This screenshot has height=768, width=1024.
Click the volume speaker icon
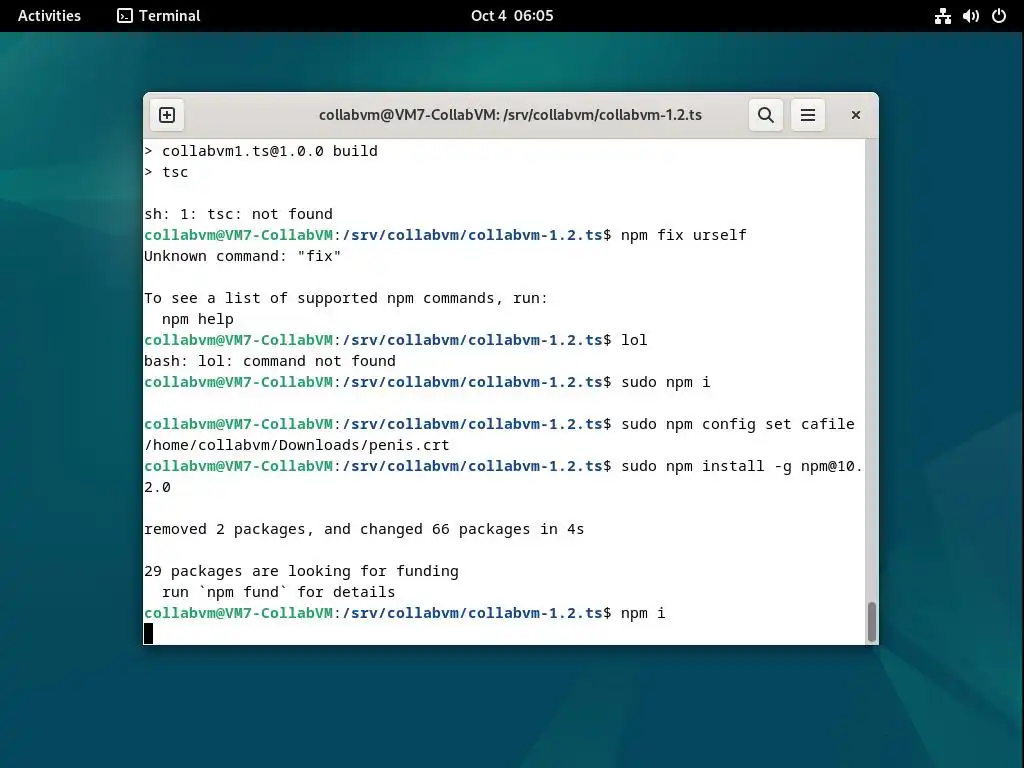click(x=970, y=16)
